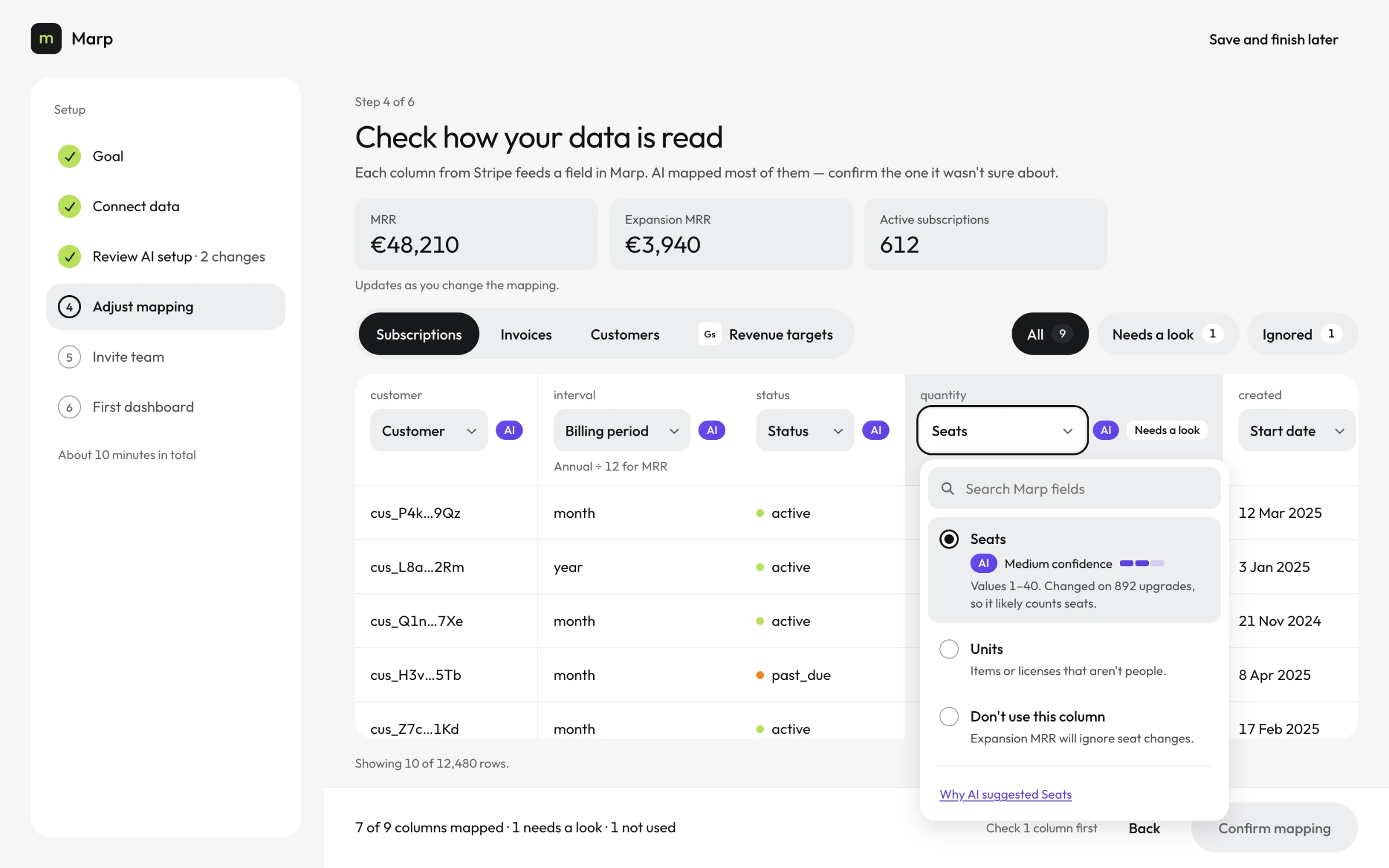
Task: Click 'Showing 10 of 12,480 rows' text
Action: pyautogui.click(x=432, y=764)
